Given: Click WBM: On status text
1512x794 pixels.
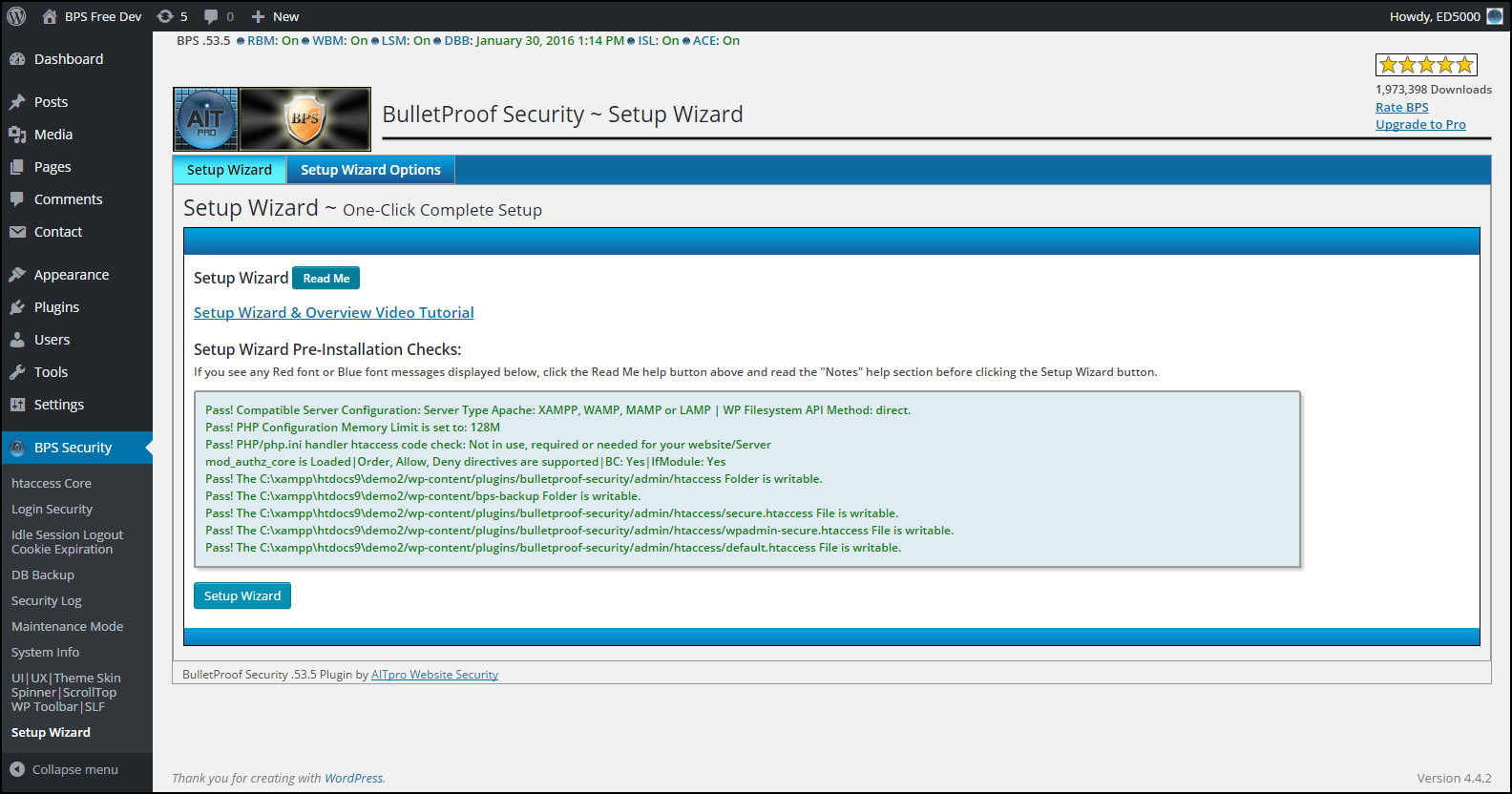Looking at the screenshot, I should [340, 41].
